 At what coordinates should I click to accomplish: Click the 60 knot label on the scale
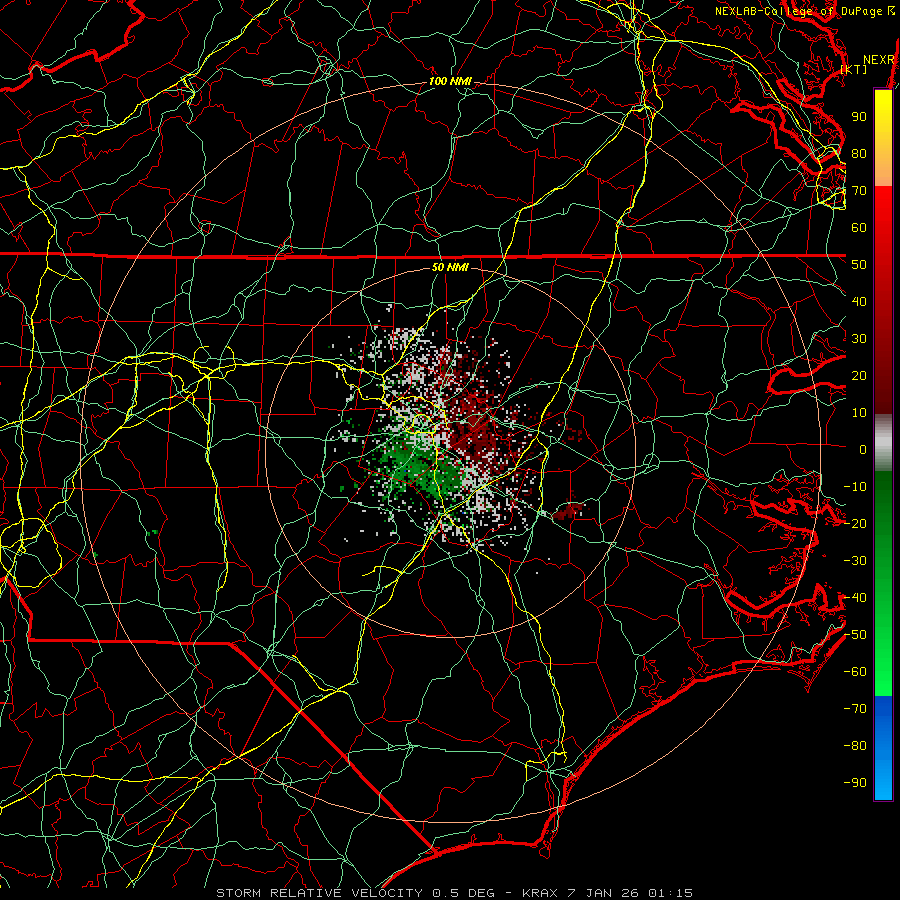coord(859,227)
